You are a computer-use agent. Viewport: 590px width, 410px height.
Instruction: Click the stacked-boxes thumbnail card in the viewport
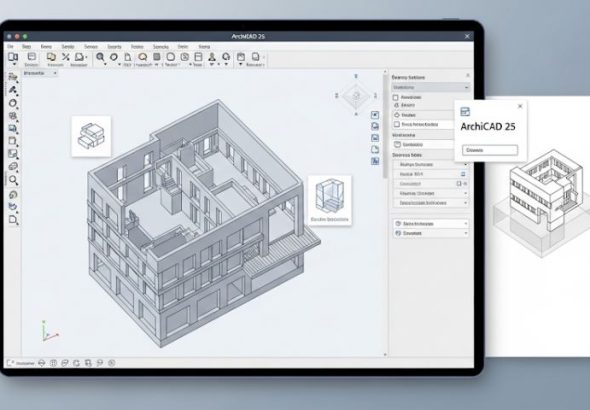tap(91, 136)
